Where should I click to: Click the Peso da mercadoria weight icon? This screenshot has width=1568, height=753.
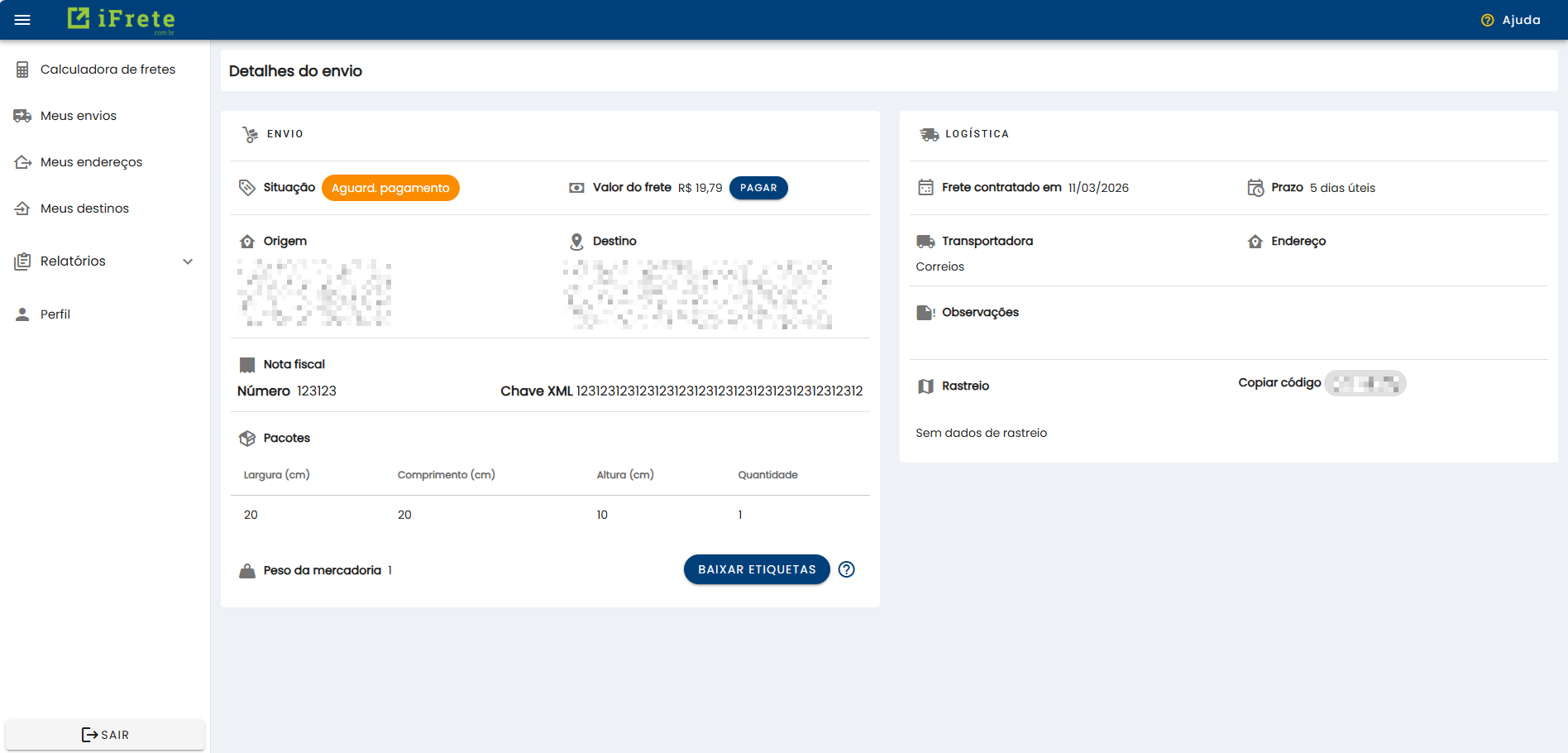(247, 569)
